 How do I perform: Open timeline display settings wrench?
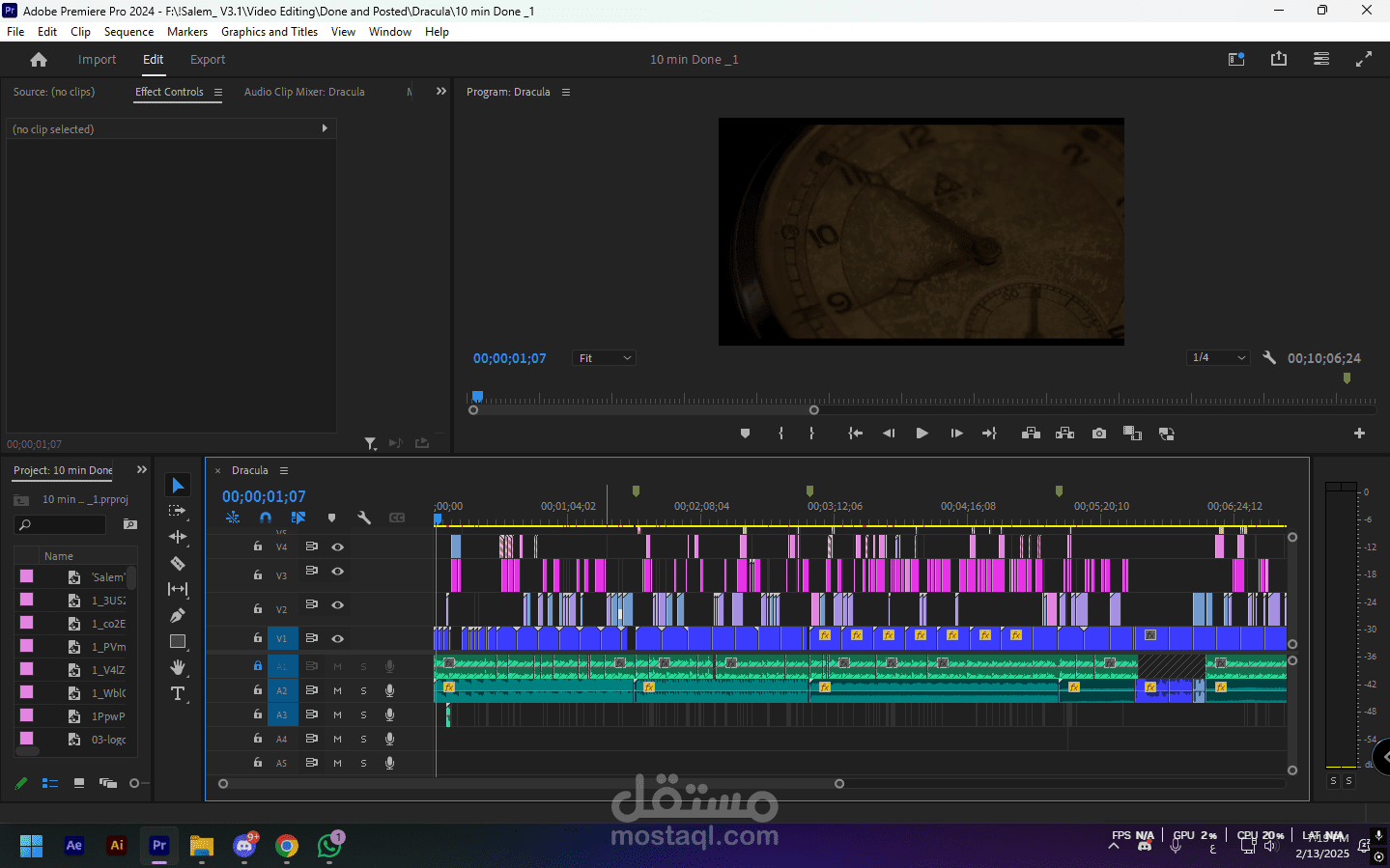click(364, 518)
